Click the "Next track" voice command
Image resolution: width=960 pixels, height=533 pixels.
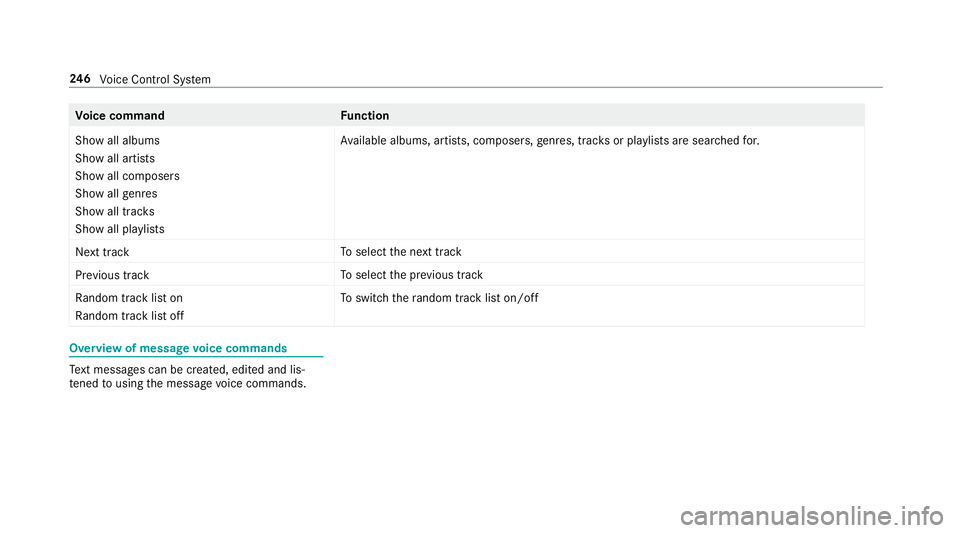[101, 252]
